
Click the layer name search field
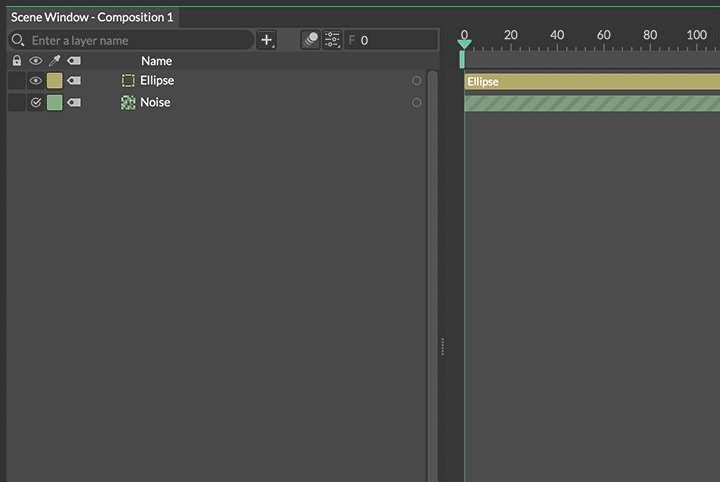[x=140, y=41]
